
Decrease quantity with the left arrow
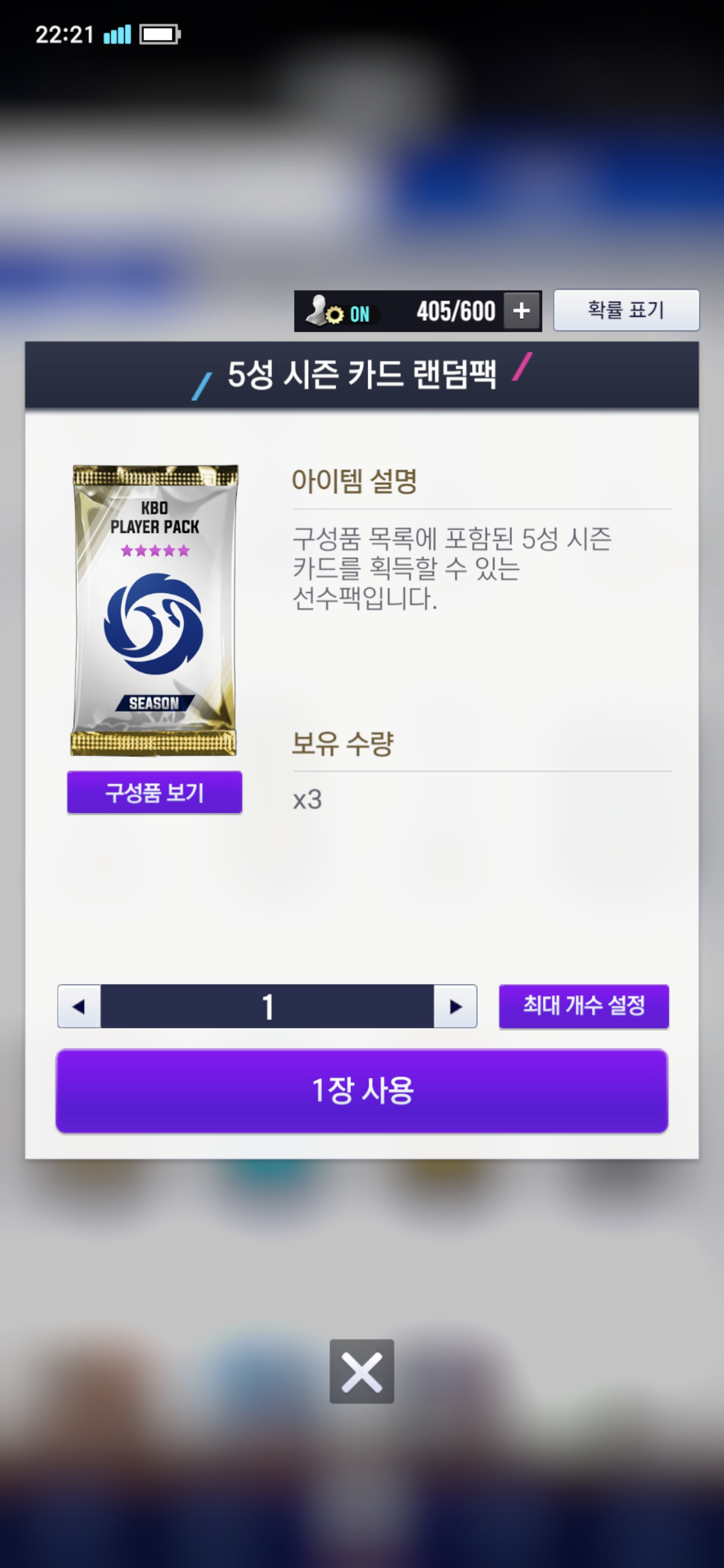coord(79,1006)
